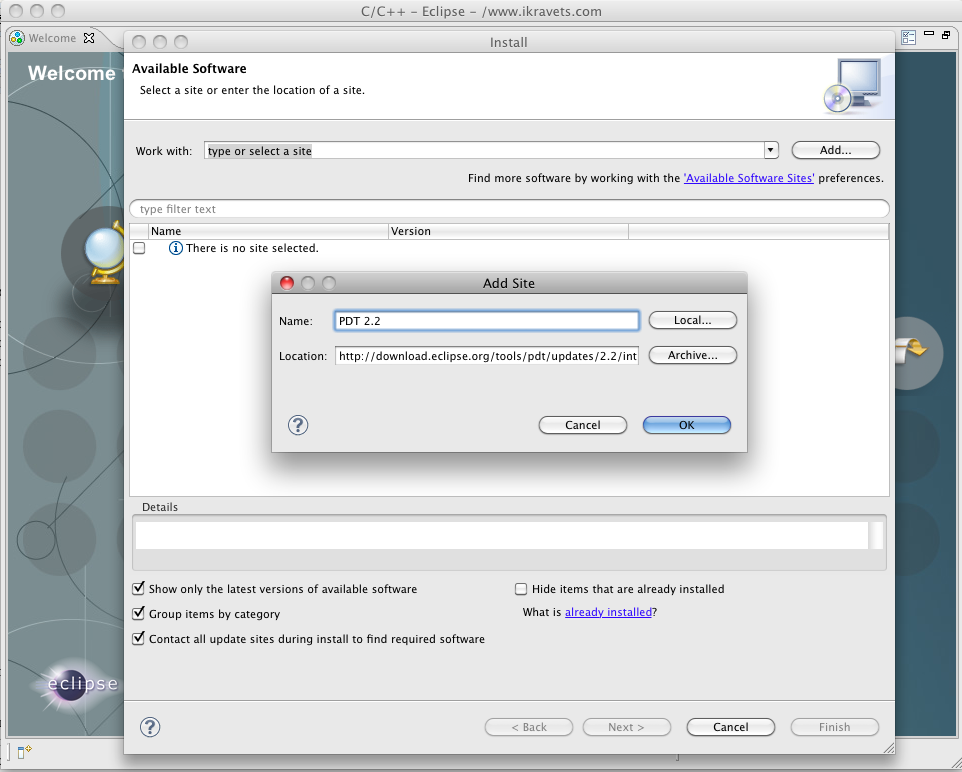Click the fast view icon in status bar
The image size is (962, 772).
[x=25, y=752]
